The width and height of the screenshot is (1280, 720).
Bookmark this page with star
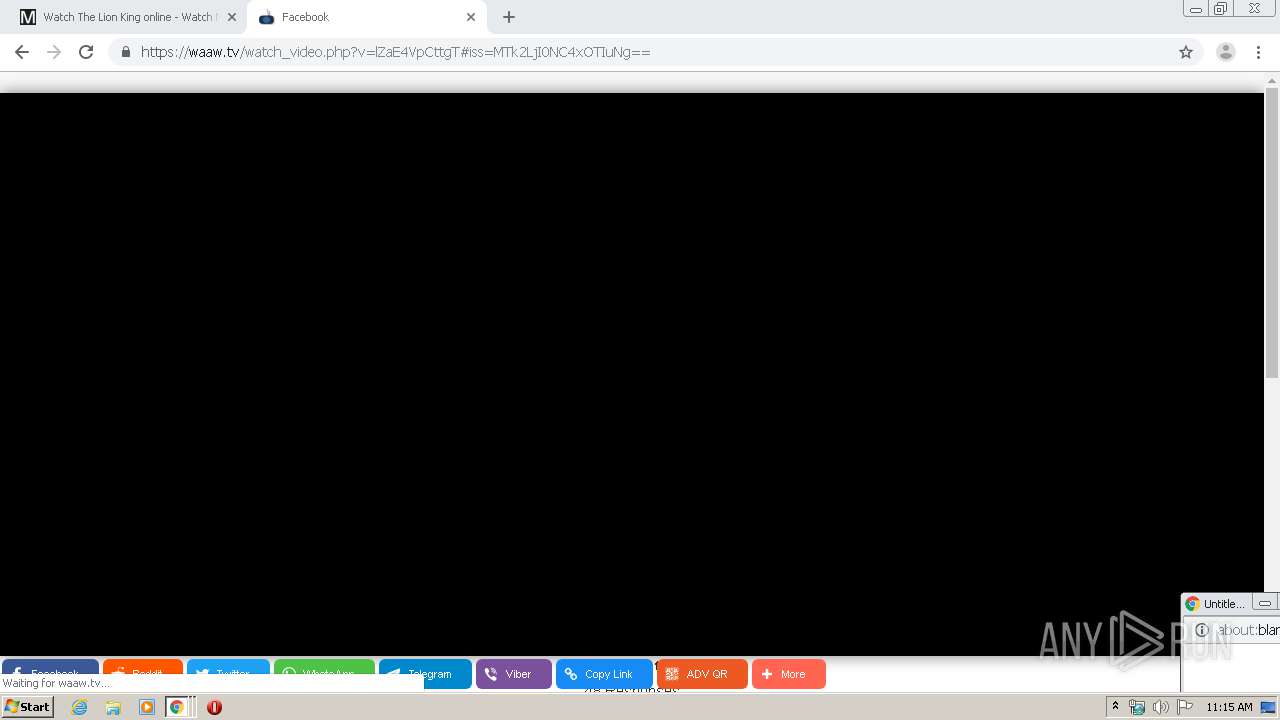click(1186, 52)
